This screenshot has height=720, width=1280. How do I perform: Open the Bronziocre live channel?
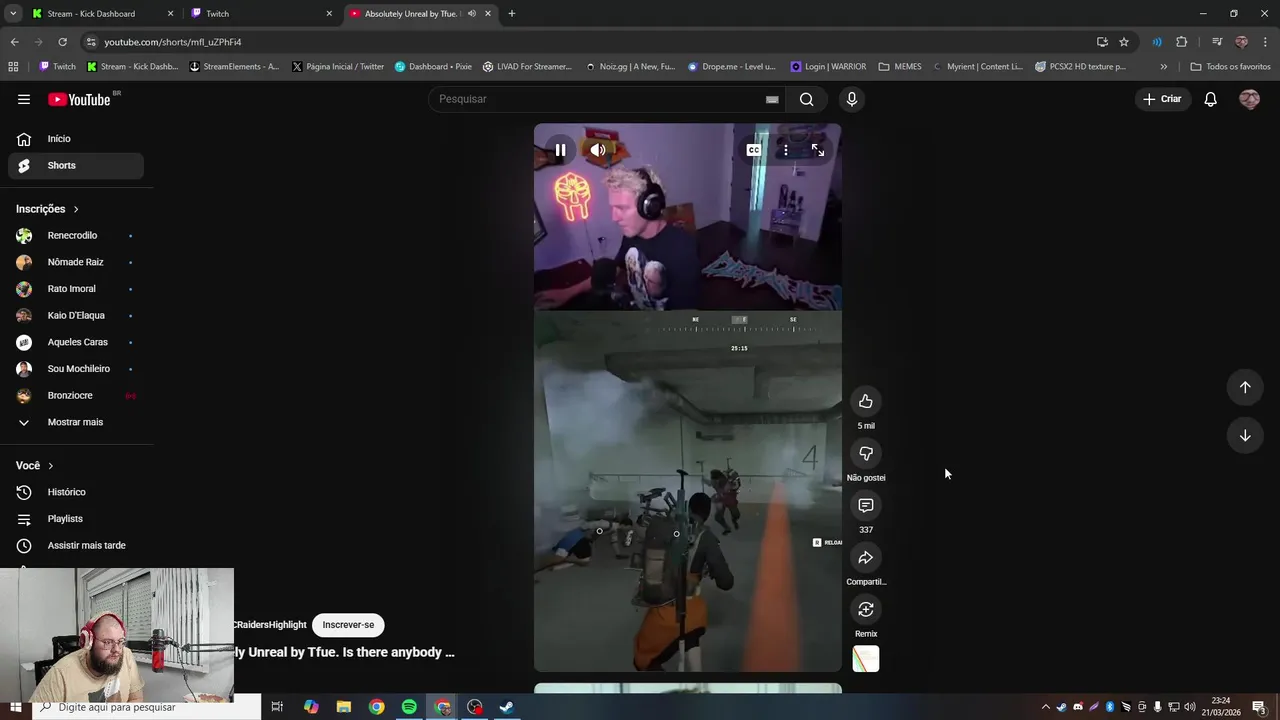(x=76, y=395)
